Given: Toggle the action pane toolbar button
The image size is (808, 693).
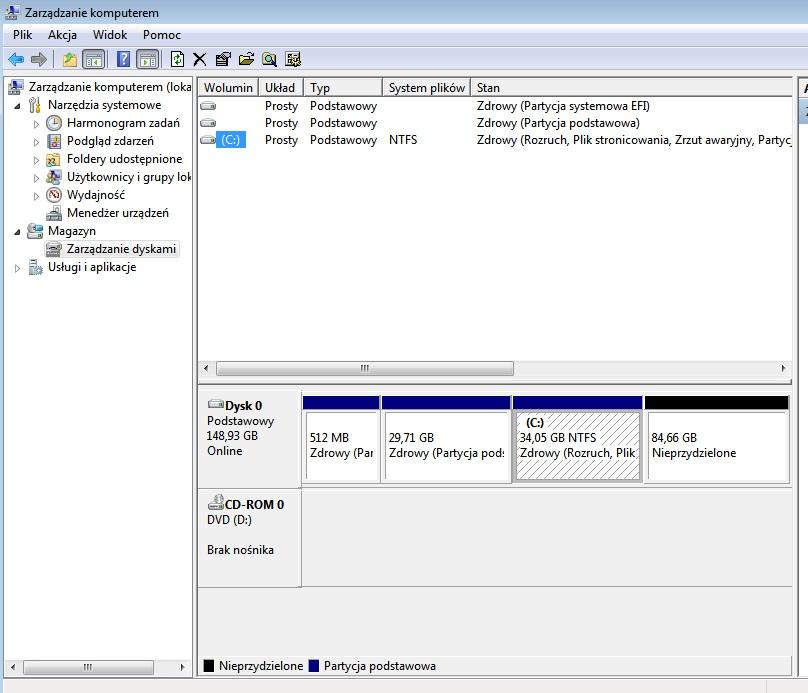Looking at the screenshot, I should coord(147,59).
